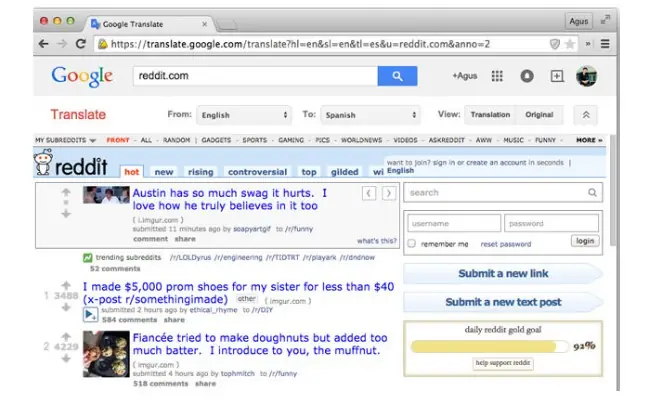Open Google notifications bell icon
Image resolution: width=653 pixels, height=402 pixels.
[527, 76]
